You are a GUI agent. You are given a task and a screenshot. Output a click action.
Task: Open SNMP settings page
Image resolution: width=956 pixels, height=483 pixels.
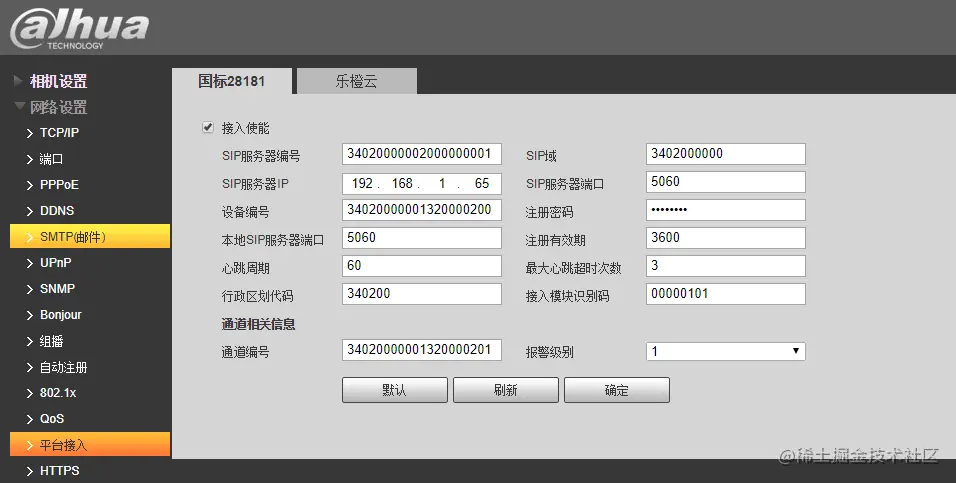57,289
